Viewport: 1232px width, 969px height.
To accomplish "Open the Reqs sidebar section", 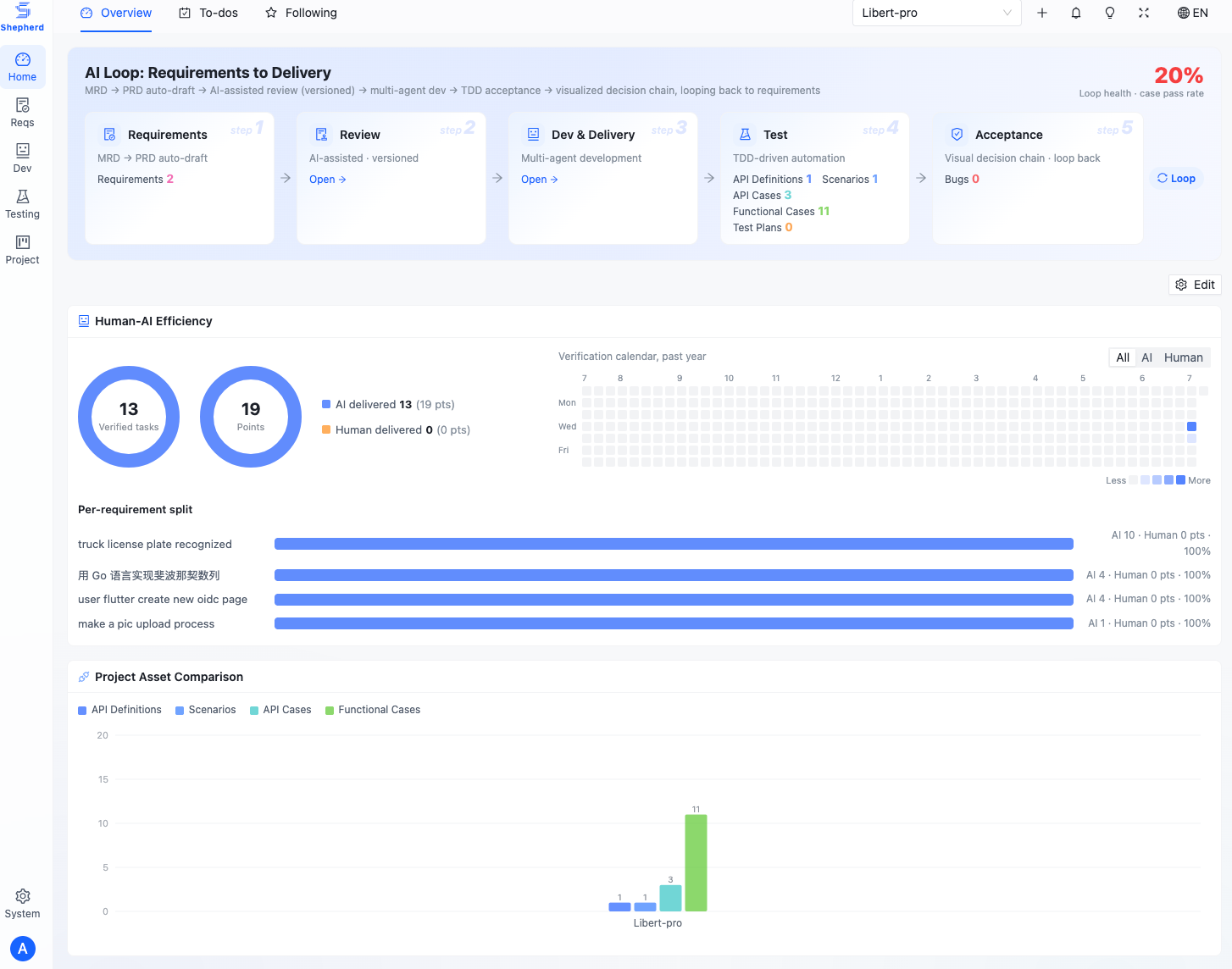I will 23,113.
